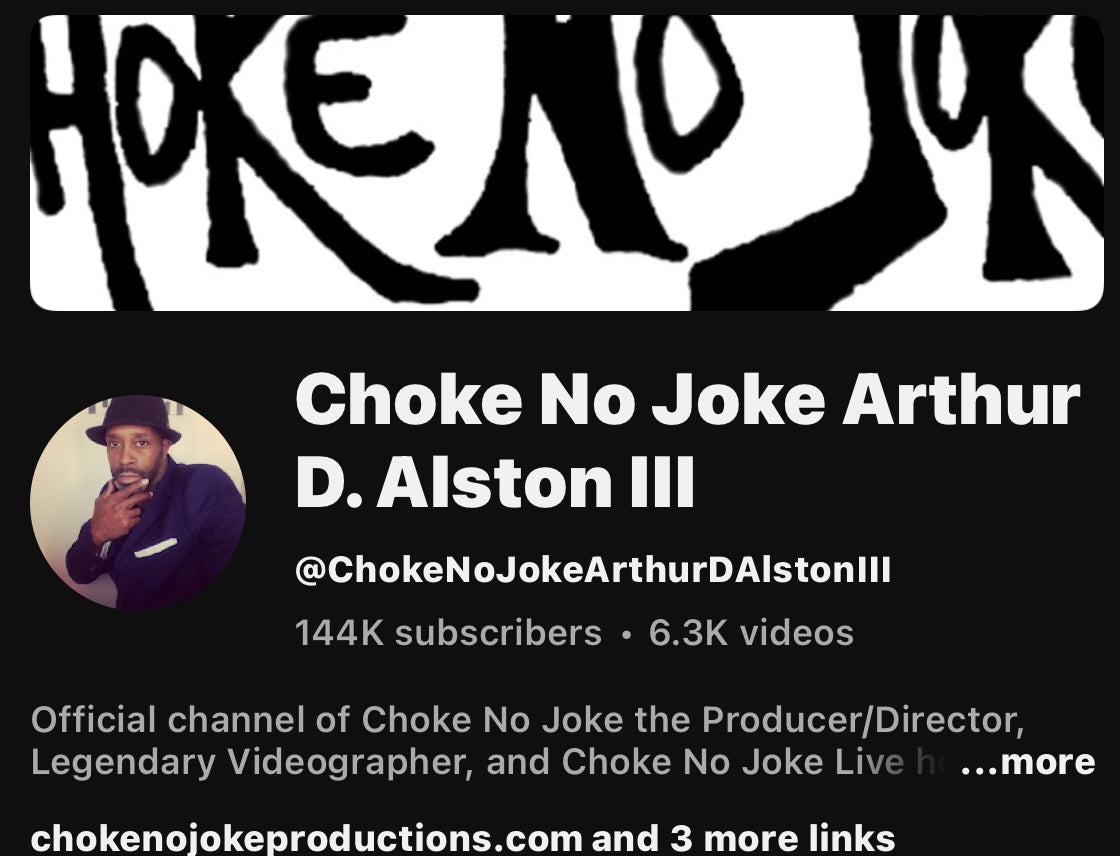Click the "Official channel of Choke No Joke" description line
Screen dimensions: 1120x856
(527, 720)
